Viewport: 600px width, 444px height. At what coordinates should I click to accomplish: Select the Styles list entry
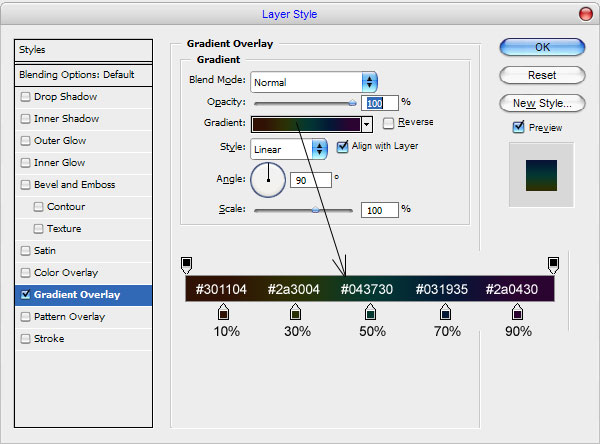click(83, 50)
